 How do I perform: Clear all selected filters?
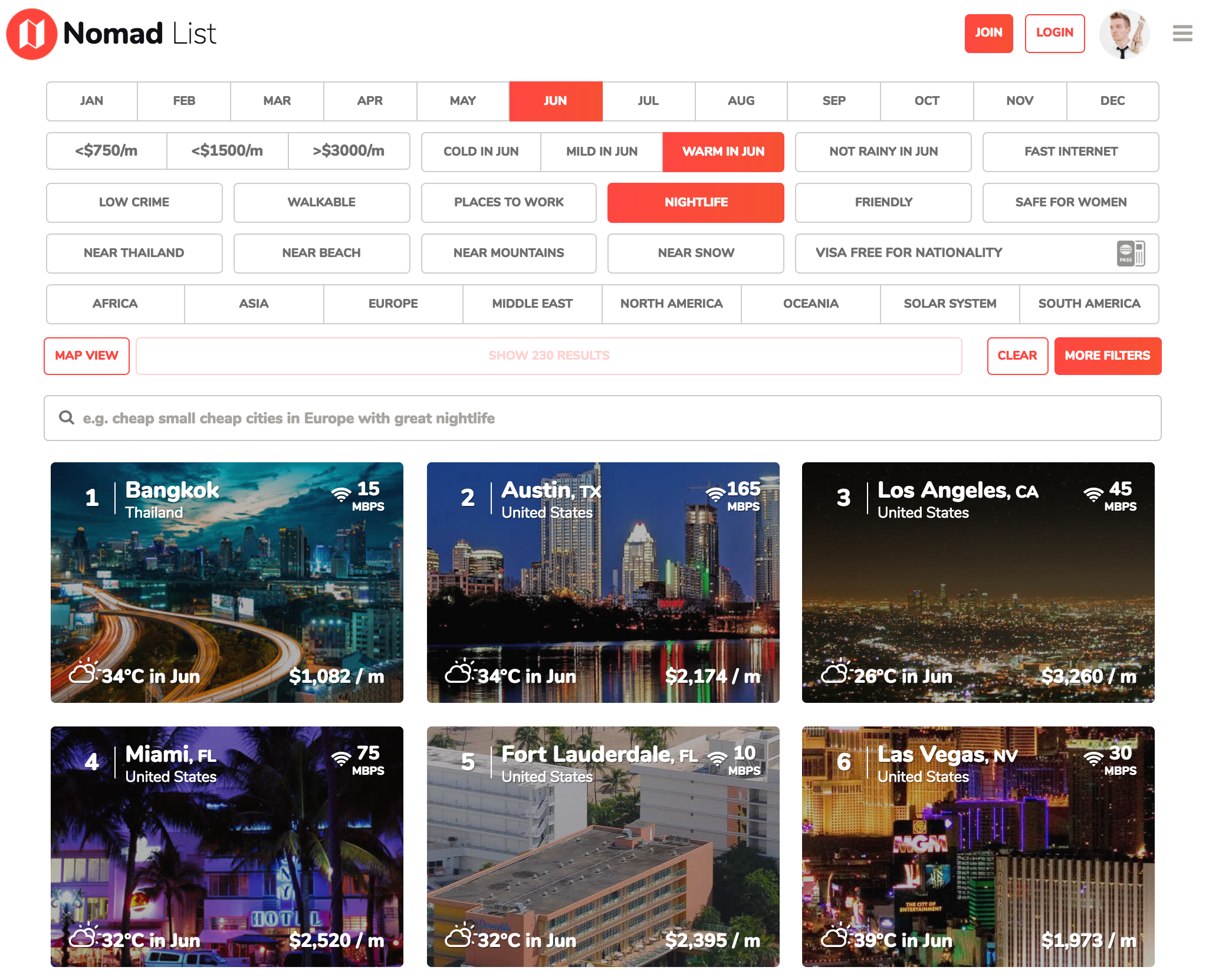tap(1017, 356)
